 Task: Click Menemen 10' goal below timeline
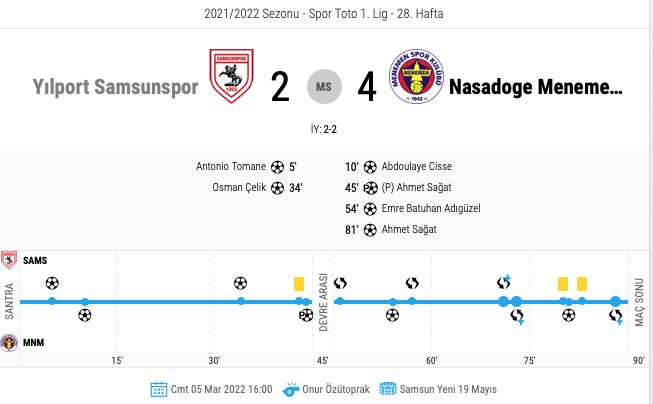[85, 316]
